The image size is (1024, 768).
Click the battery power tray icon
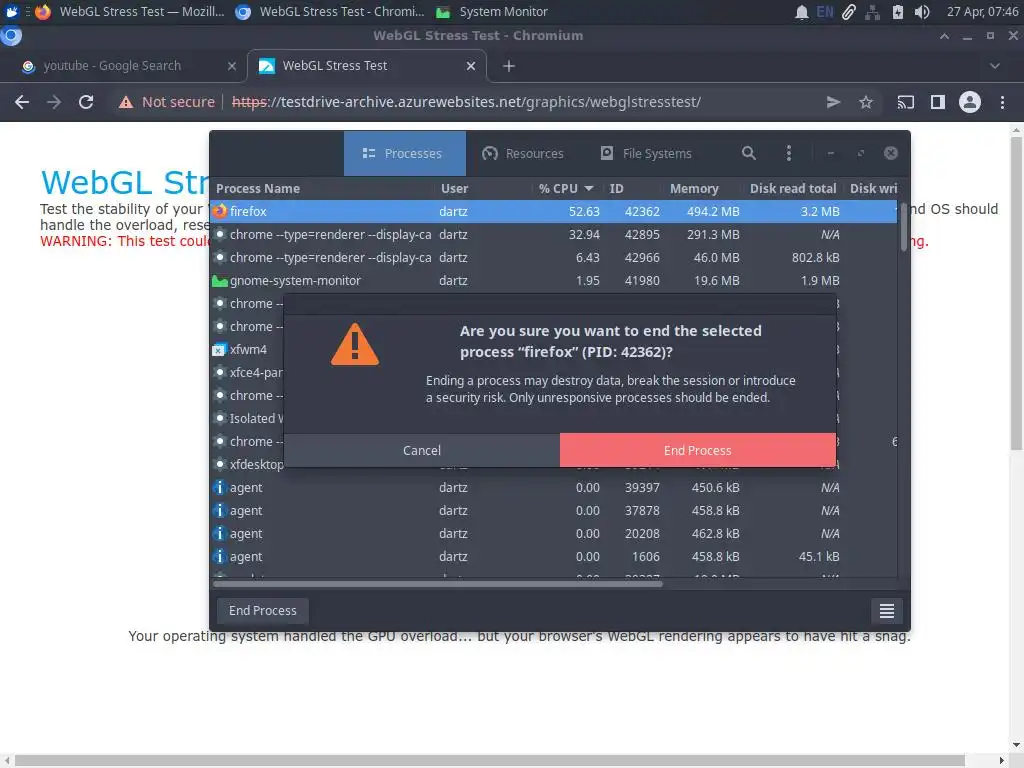tap(898, 12)
